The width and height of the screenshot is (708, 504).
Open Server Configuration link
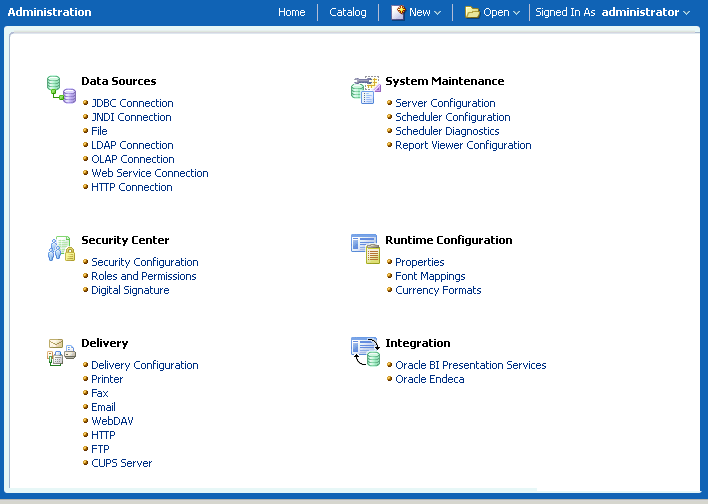tap(445, 103)
